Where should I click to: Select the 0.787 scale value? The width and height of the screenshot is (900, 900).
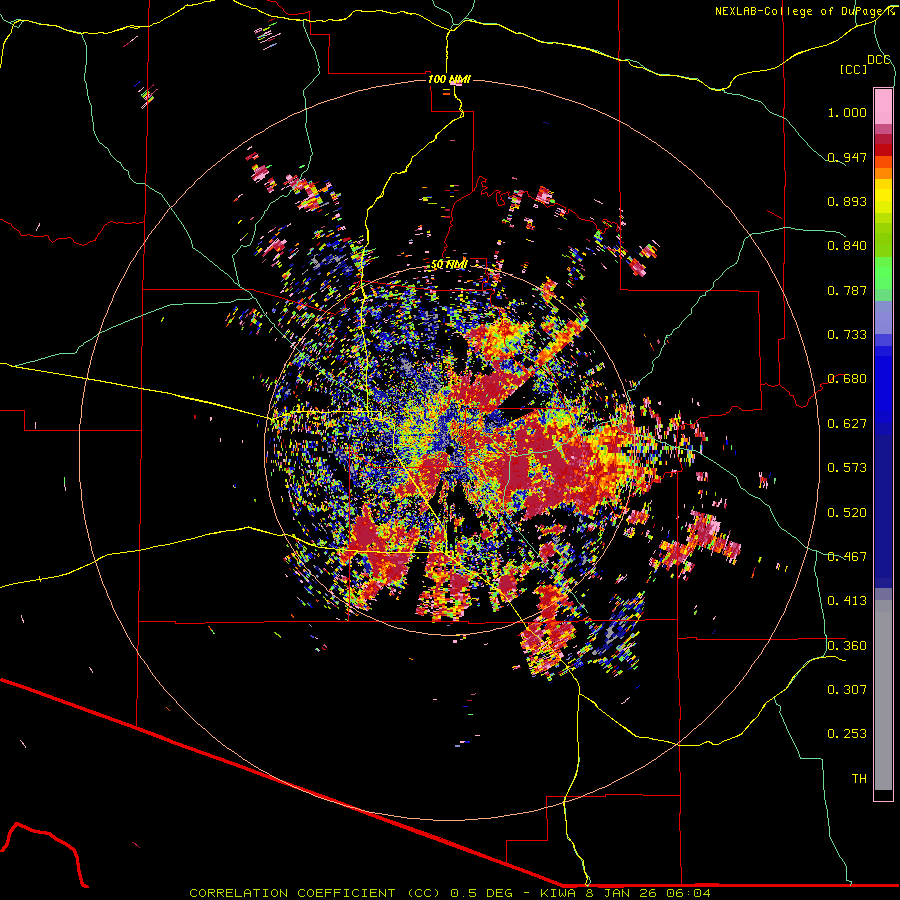coord(847,290)
